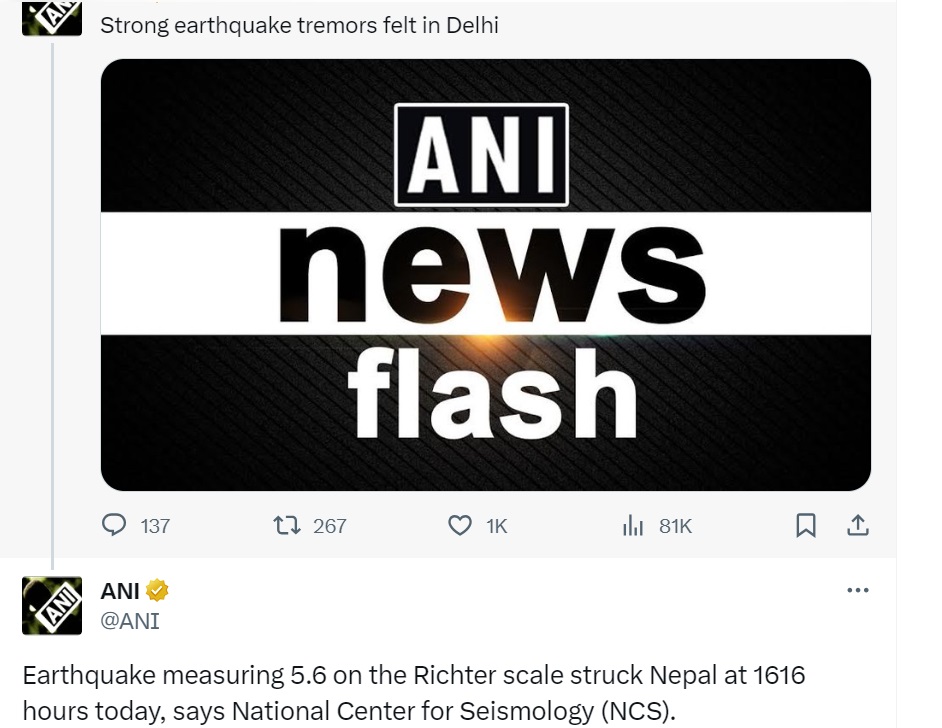The image size is (942, 728).
Task: Click the vertical thread line between tweets
Action: [52, 300]
